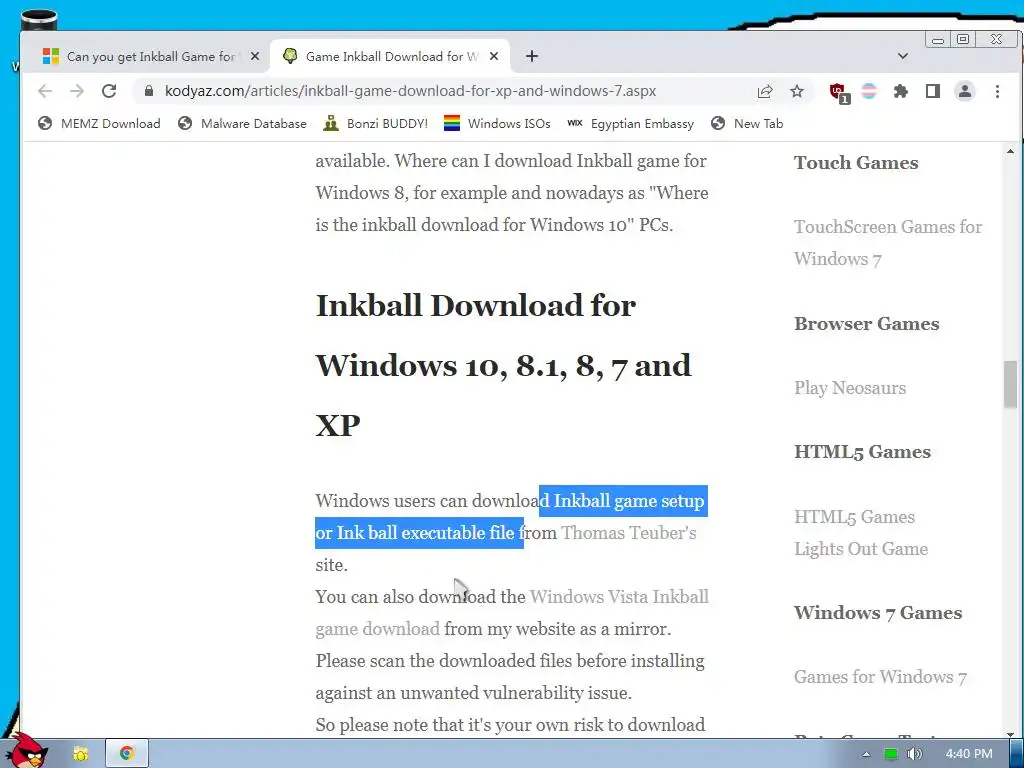Open TouchScreen Games for Windows 7 link

[x=888, y=243]
